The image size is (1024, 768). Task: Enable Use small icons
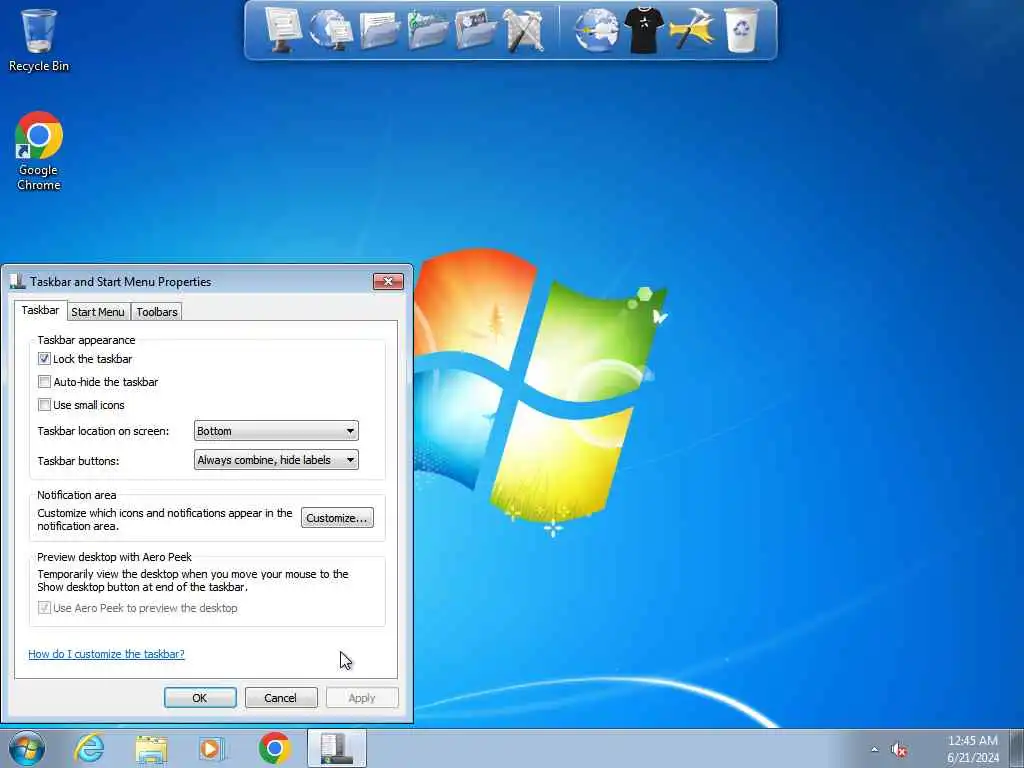pyautogui.click(x=44, y=405)
